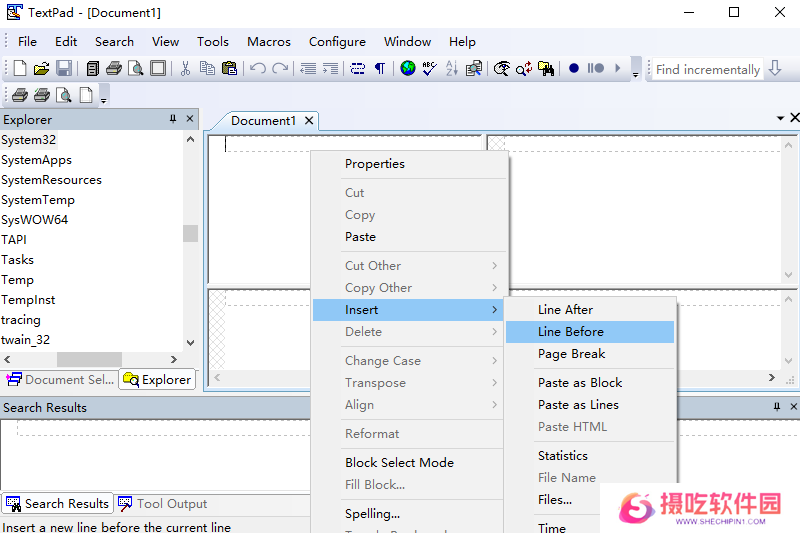
Task: Click the Open file folder icon
Action: (x=41, y=68)
